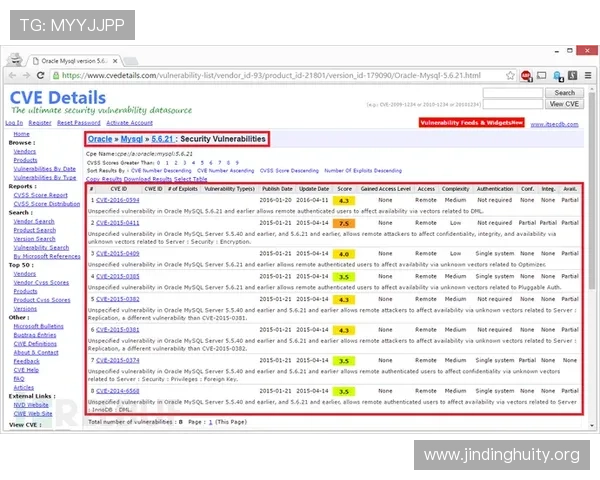Image resolution: width=600 pixels, height=480 pixels.
Task: Open CVSS Score Report in sidebar
Action: click(41, 195)
